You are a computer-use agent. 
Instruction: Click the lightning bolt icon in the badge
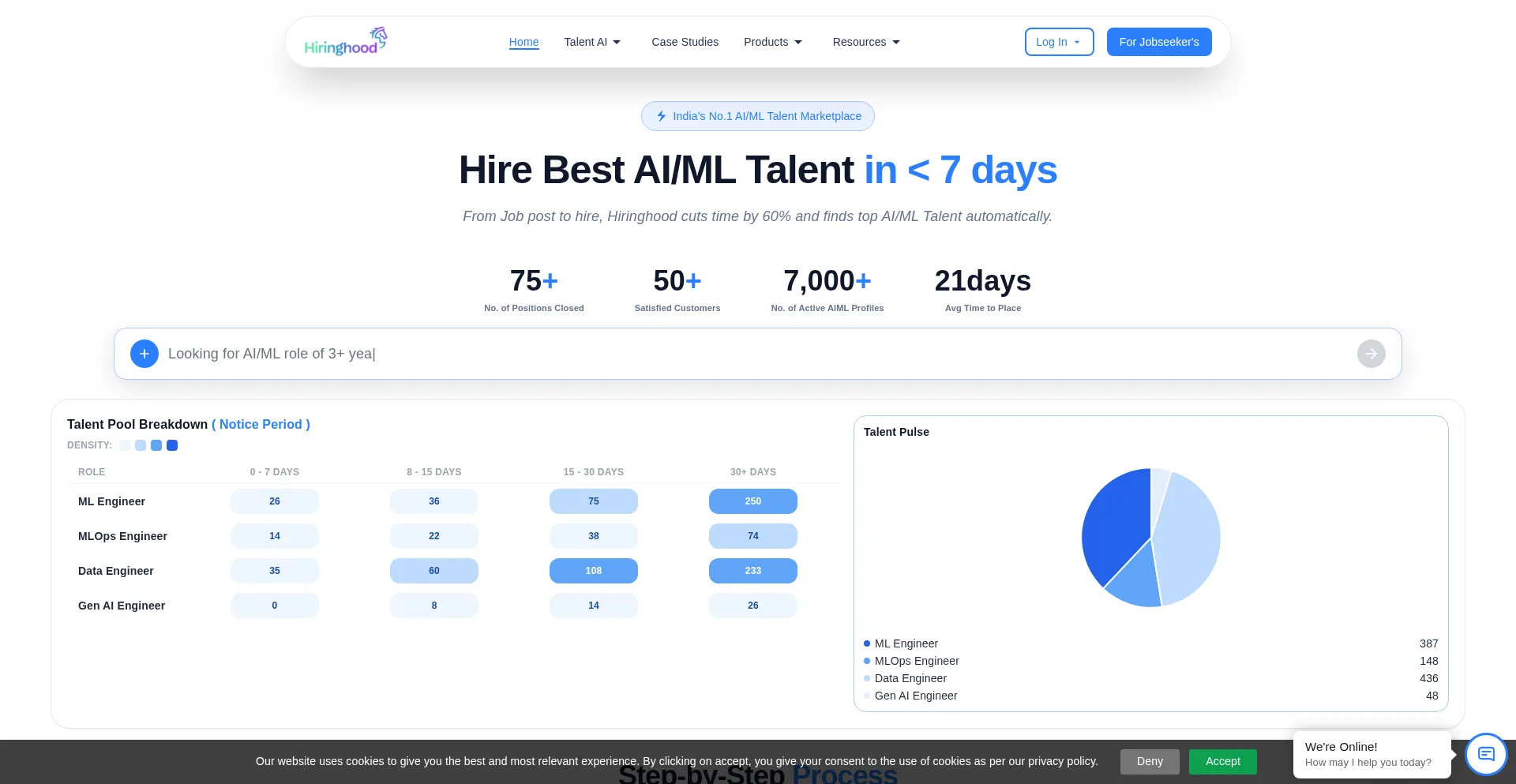tap(662, 116)
